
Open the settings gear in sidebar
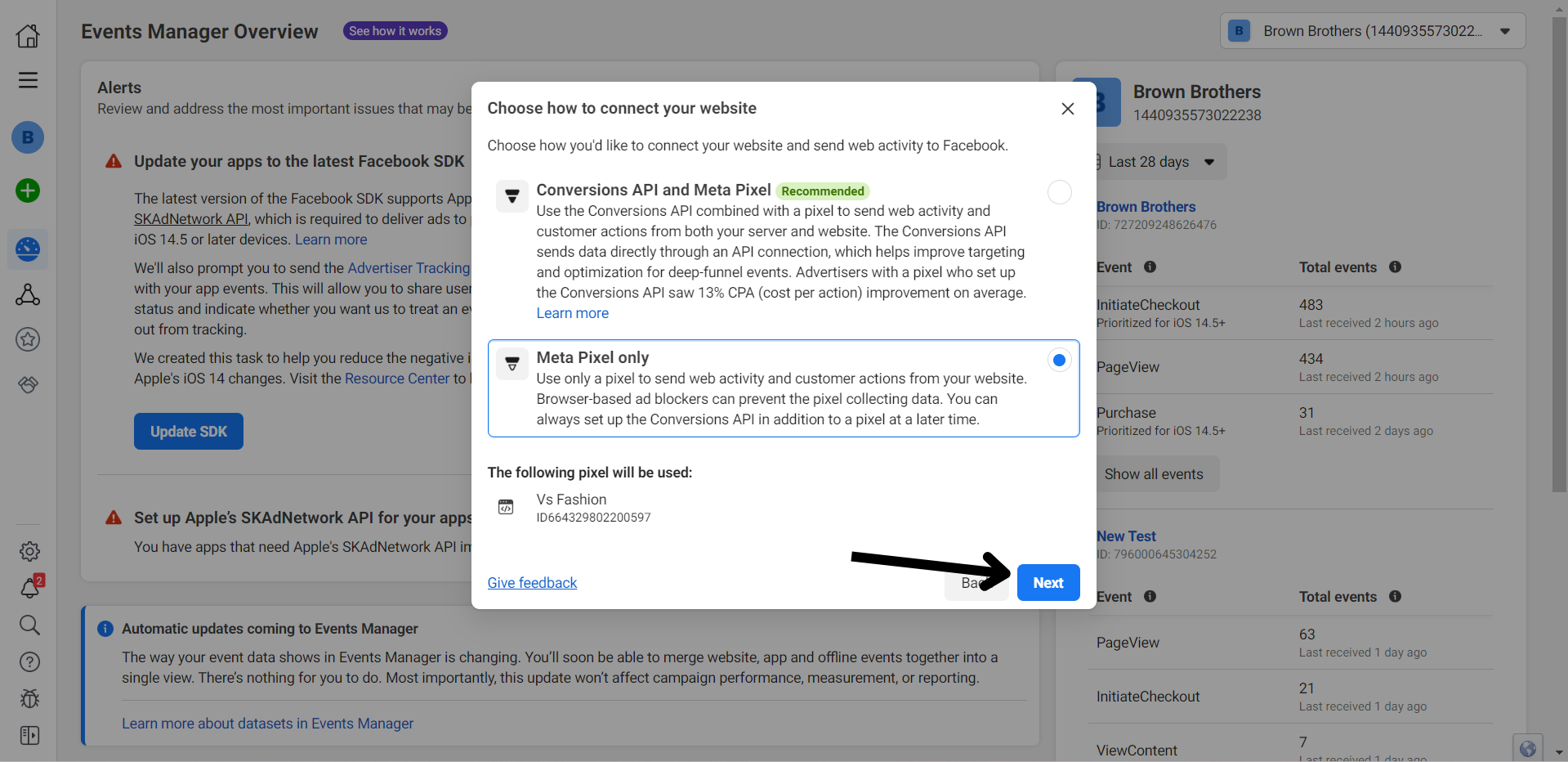29,552
